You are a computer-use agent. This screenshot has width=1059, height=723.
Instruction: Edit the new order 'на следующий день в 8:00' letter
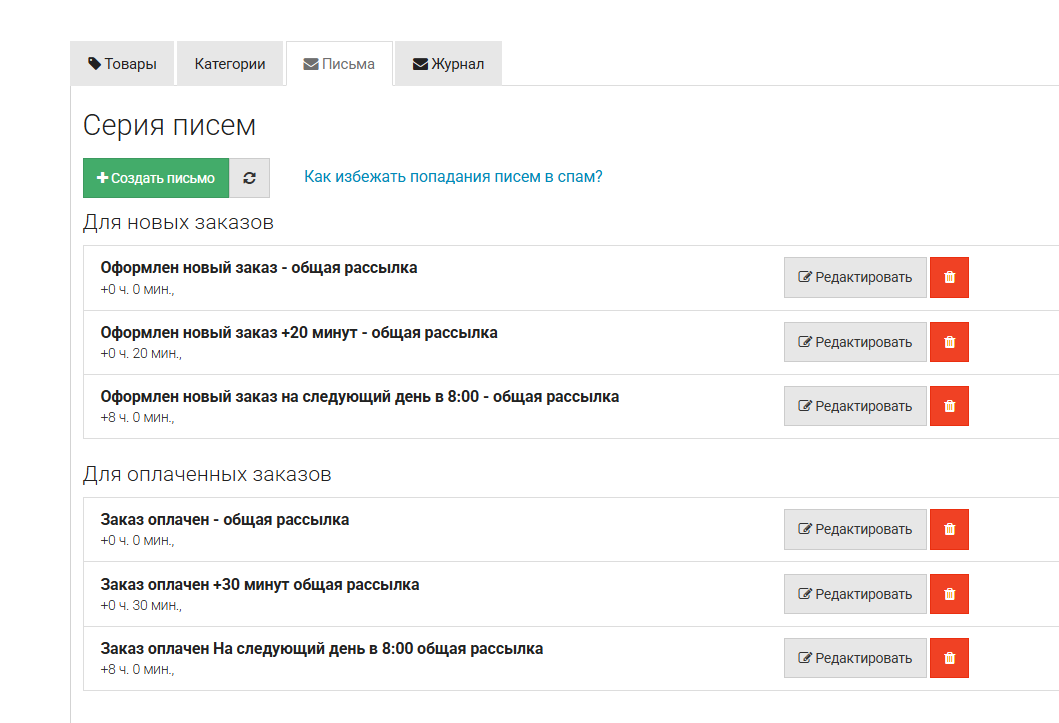click(855, 406)
